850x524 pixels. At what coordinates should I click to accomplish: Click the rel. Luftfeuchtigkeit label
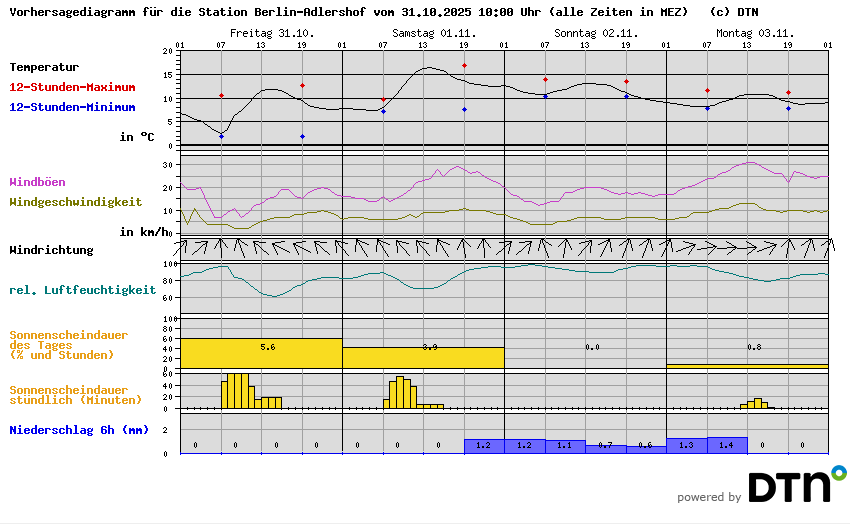point(82,290)
